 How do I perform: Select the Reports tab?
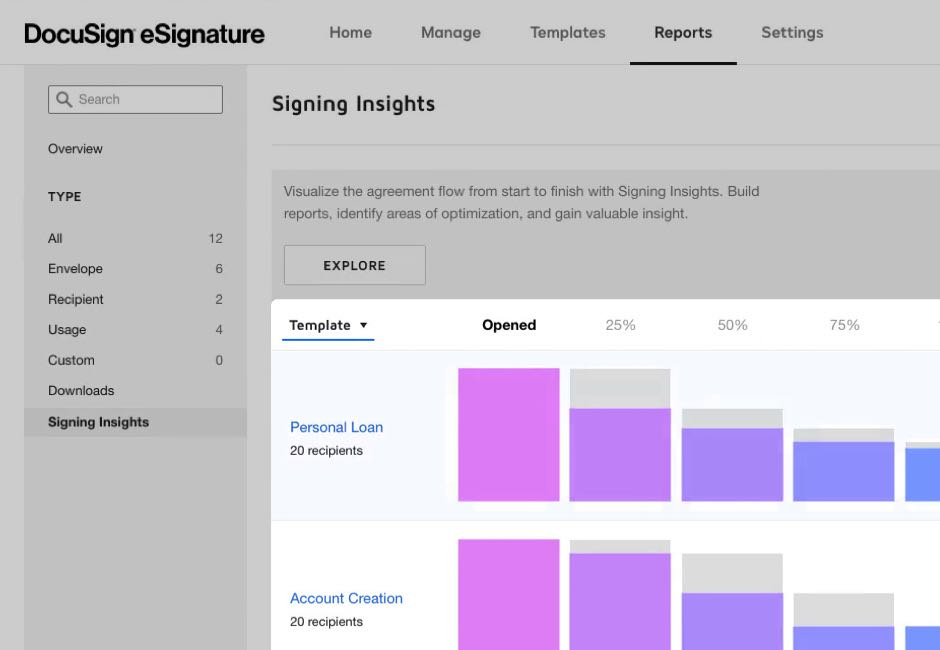tap(683, 32)
